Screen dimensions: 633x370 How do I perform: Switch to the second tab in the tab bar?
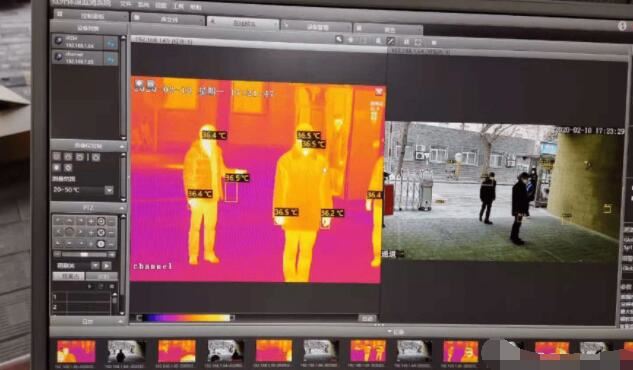(x=168, y=19)
